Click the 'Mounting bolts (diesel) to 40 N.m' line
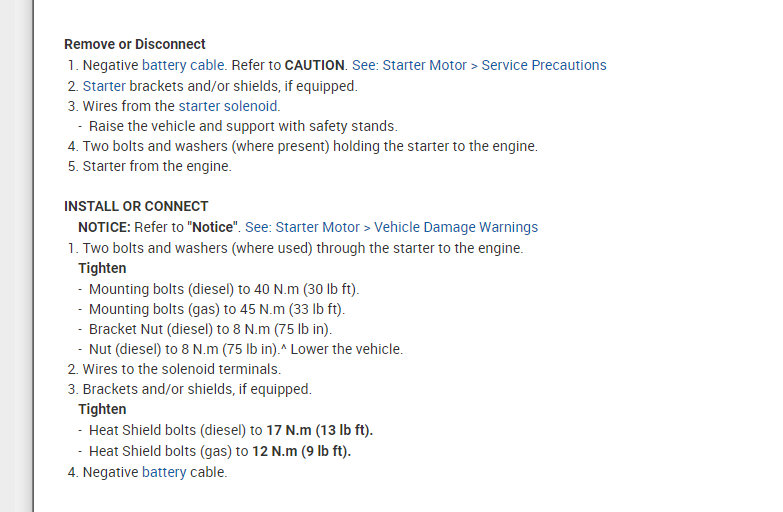Screen dimensions: 783x512 click(x=223, y=289)
